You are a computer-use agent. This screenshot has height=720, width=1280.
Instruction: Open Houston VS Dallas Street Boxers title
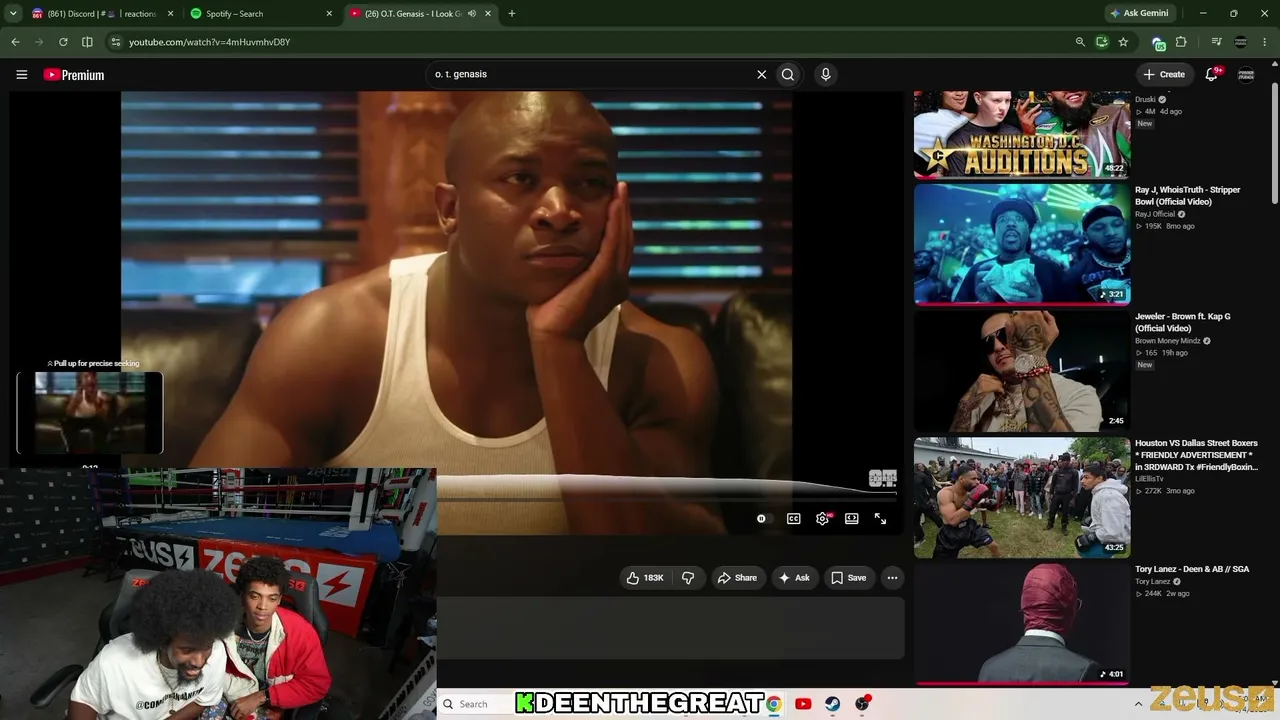click(1196, 455)
